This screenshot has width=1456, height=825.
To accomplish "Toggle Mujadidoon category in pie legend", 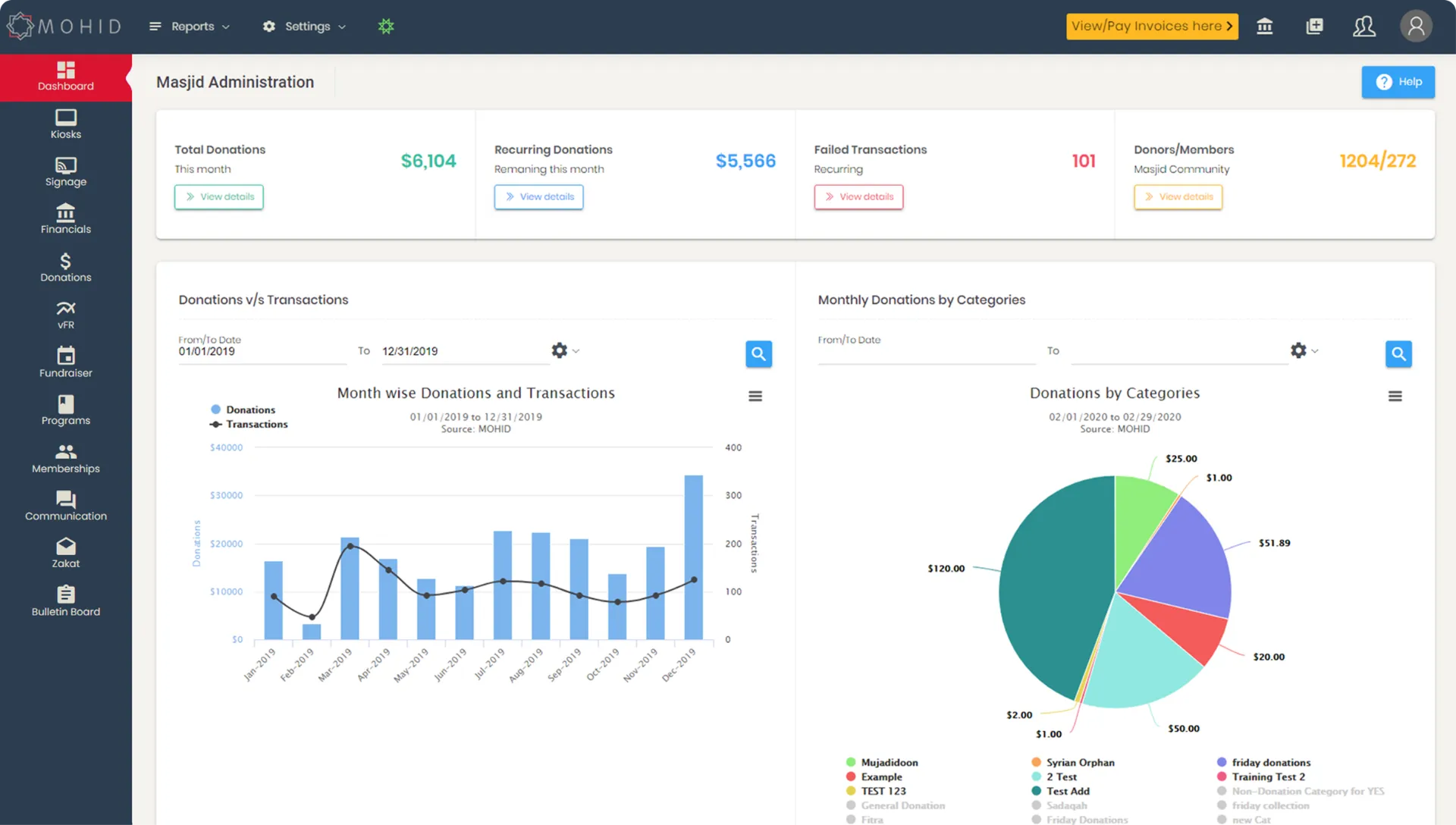I will [x=882, y=762].
